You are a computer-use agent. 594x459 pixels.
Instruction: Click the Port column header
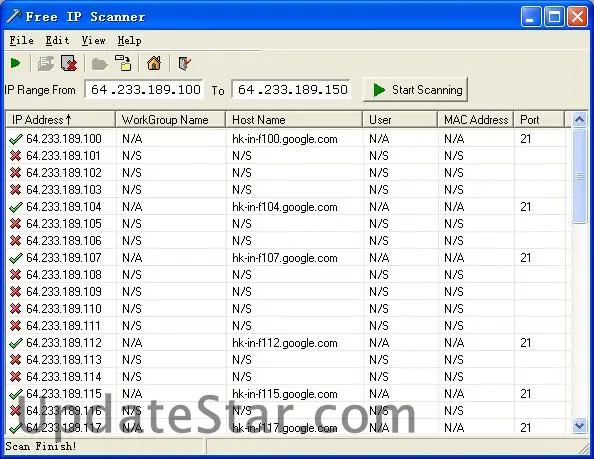pyautogui.click(x=539, y=120)
